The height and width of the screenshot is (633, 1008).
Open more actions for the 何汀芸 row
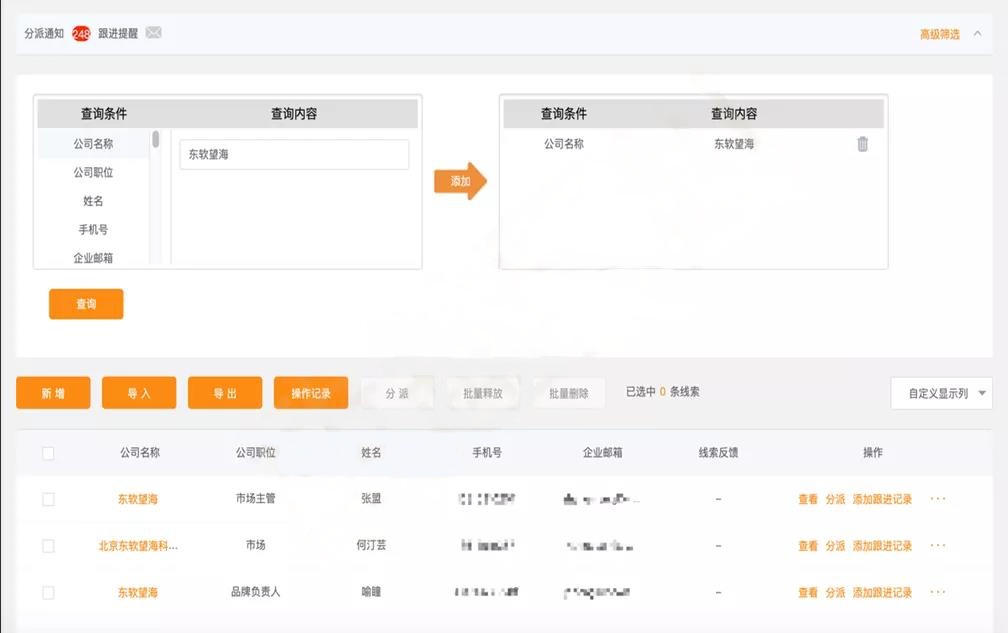click(937, 546)
